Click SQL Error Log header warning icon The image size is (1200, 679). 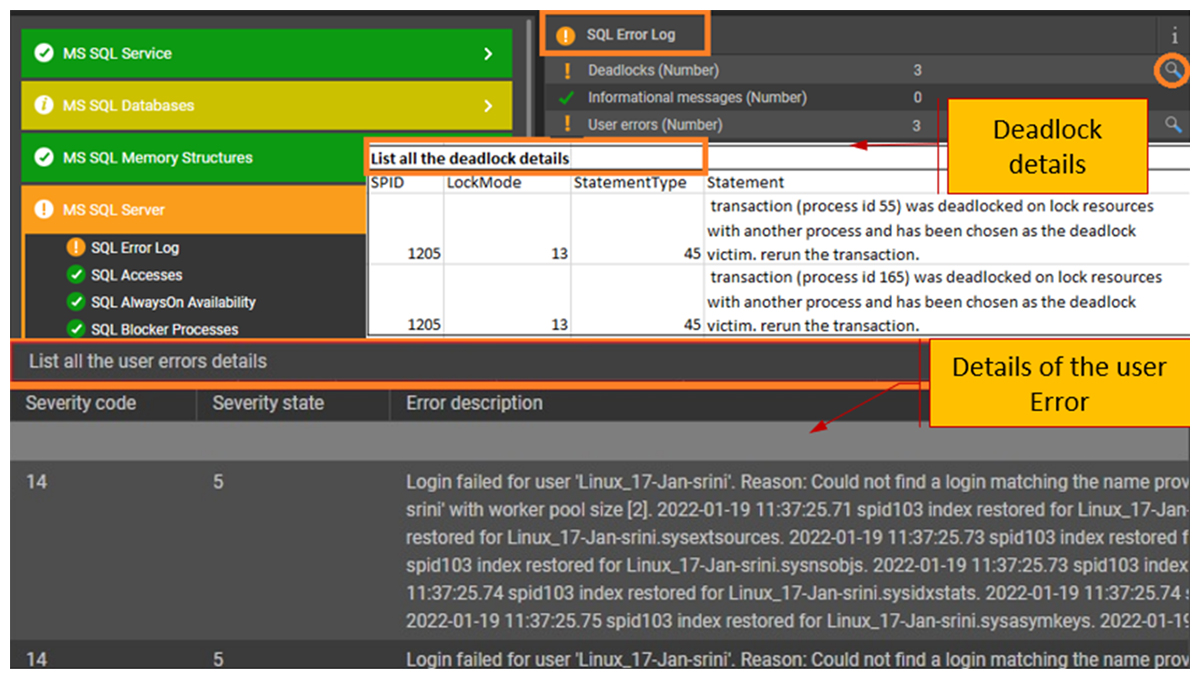566,35
